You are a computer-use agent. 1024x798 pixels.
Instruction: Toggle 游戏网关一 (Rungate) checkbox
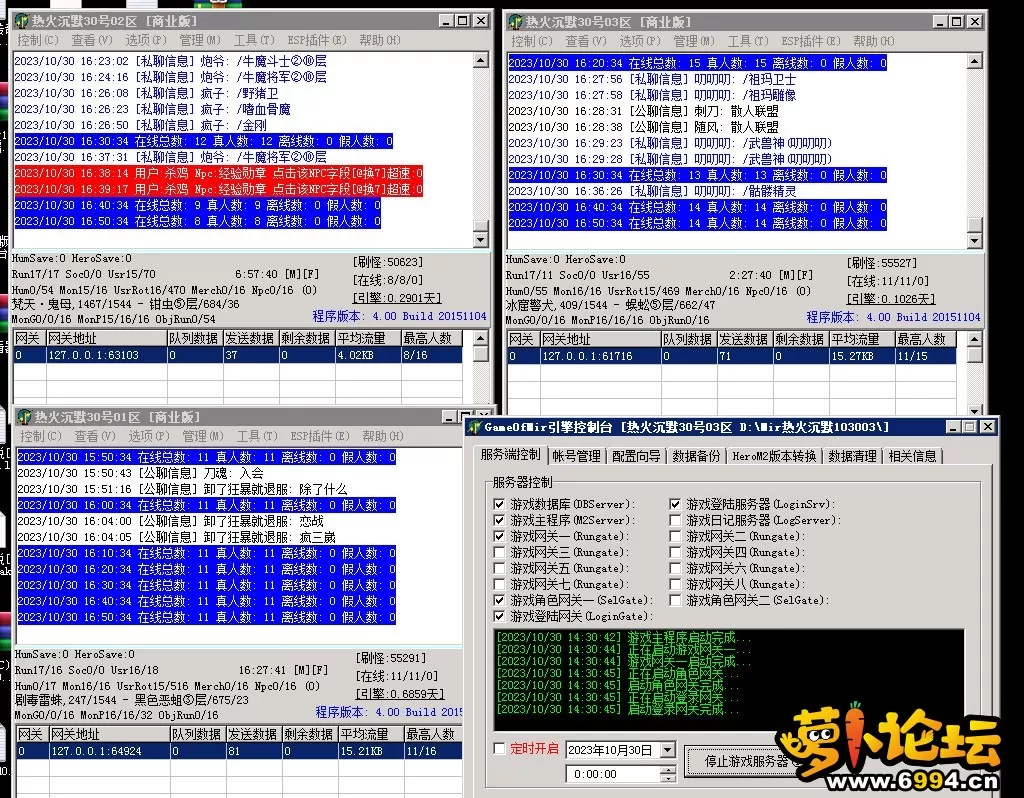pos(500,536)
